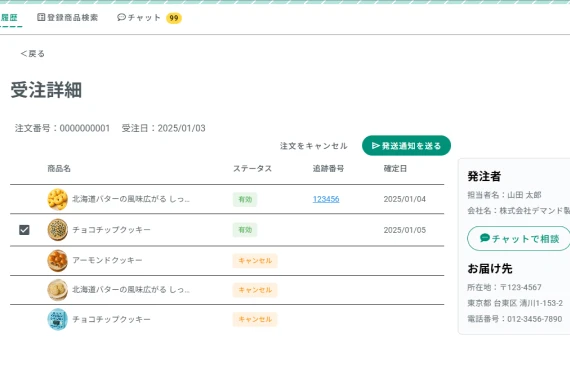Click 注文をキャンセル button
This screenshot has width=570, height=380.
[314, 146]
